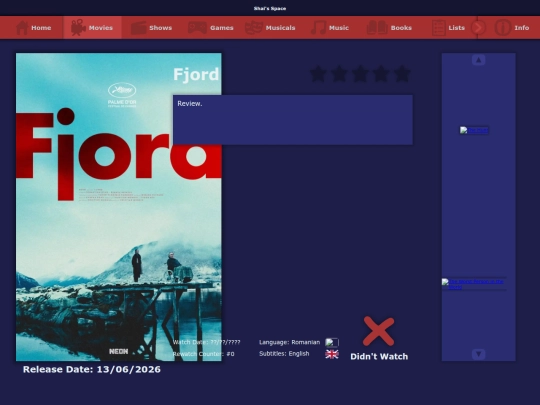
Task: Open the Info page
Action: point(512,28)
